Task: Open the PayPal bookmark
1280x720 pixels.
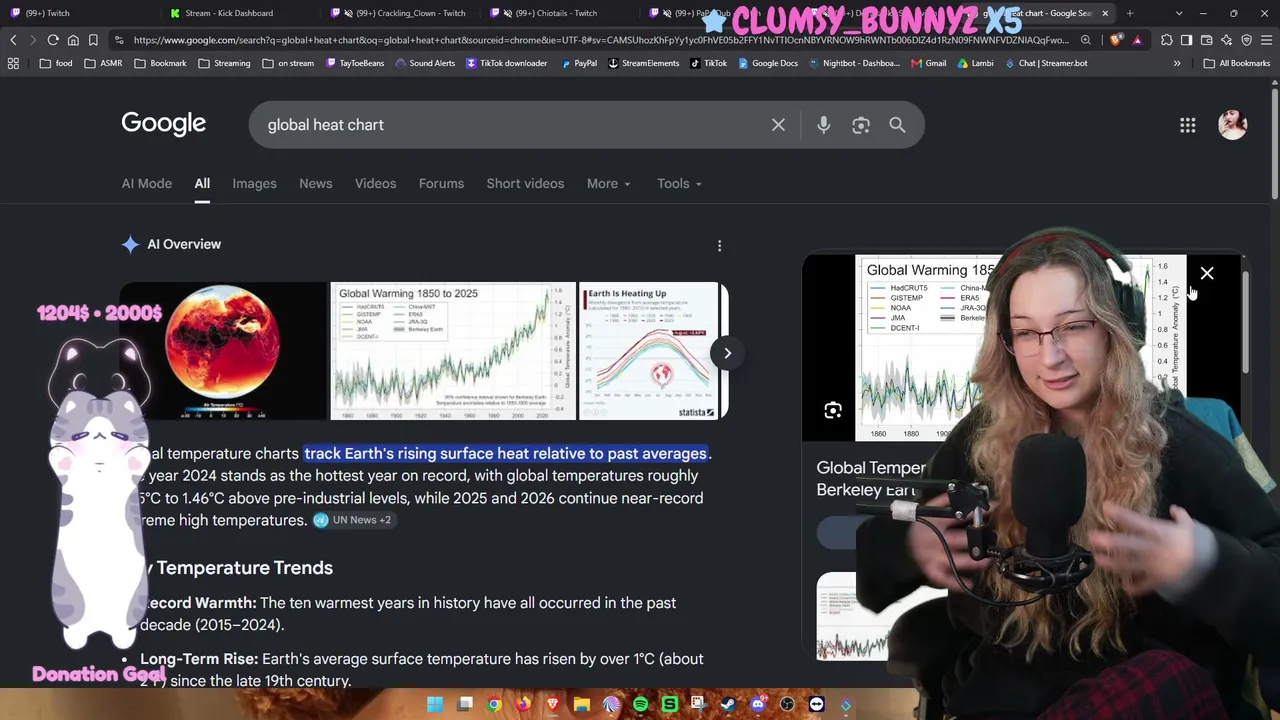Action: pyautogui.click(x=577, y=63)
